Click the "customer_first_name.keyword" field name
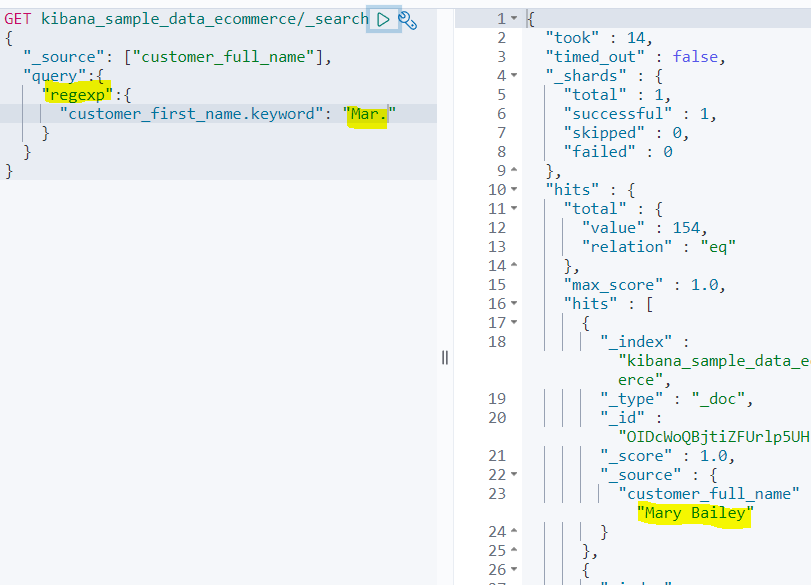This screenshot has width=811, height=585. [190, 114]
